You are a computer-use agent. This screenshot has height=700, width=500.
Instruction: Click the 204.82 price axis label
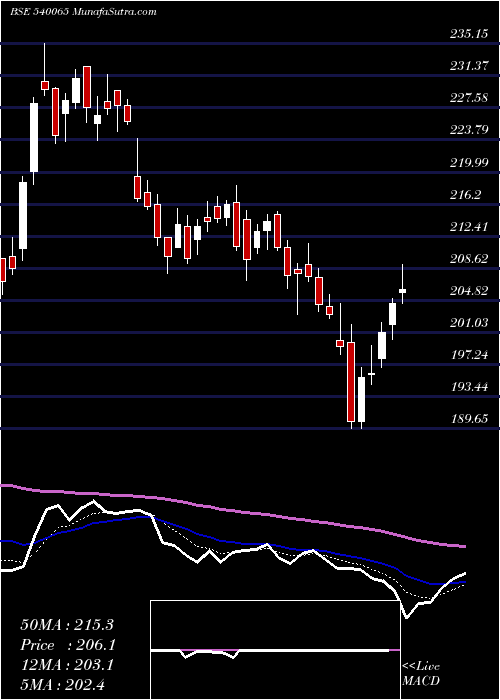[469, 291]
